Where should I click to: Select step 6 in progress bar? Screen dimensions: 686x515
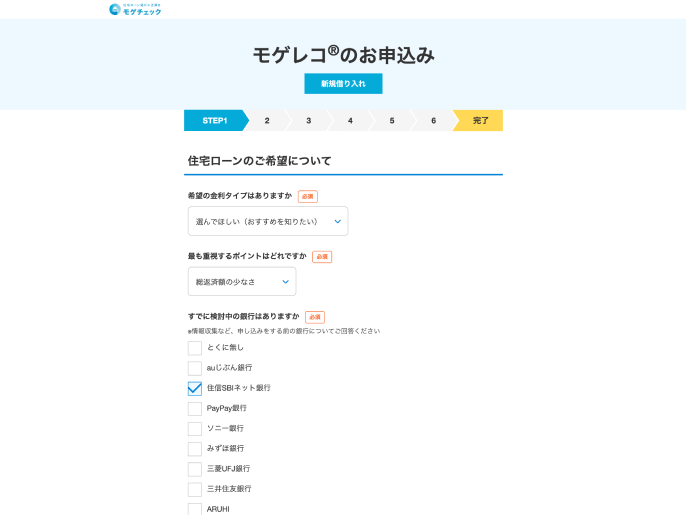(x=433, y=121)
